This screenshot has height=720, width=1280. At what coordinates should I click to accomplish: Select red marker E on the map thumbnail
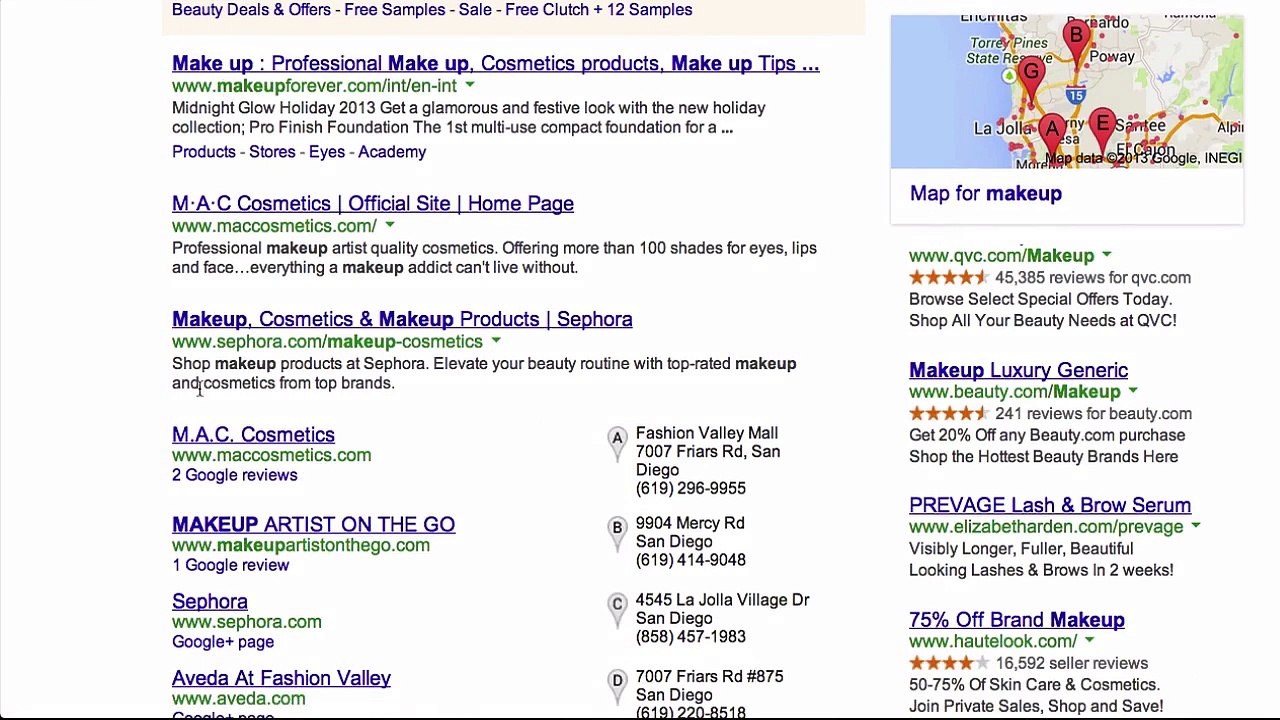[x=1102, y=128]
